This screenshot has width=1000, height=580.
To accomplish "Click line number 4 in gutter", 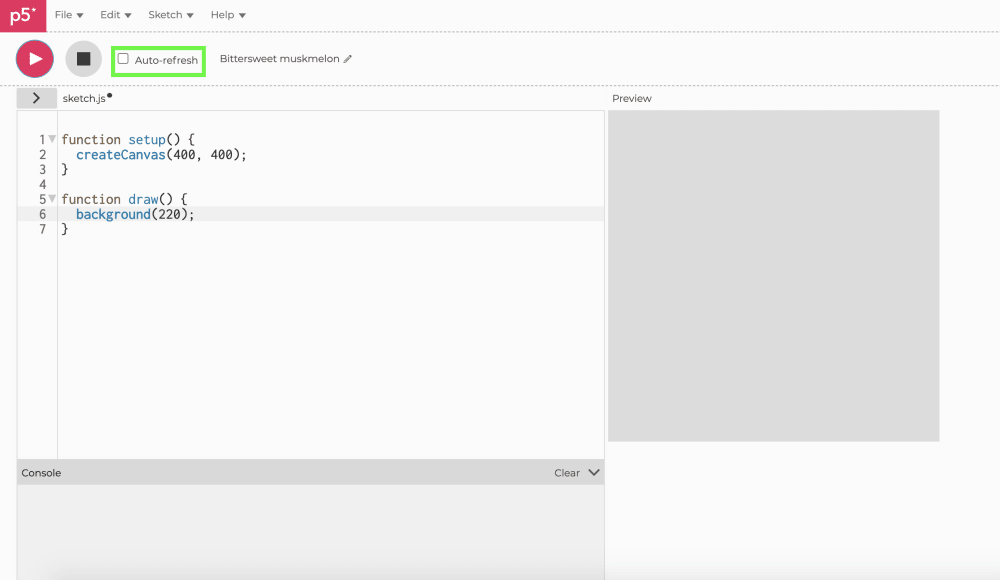I will click(43, 184).
